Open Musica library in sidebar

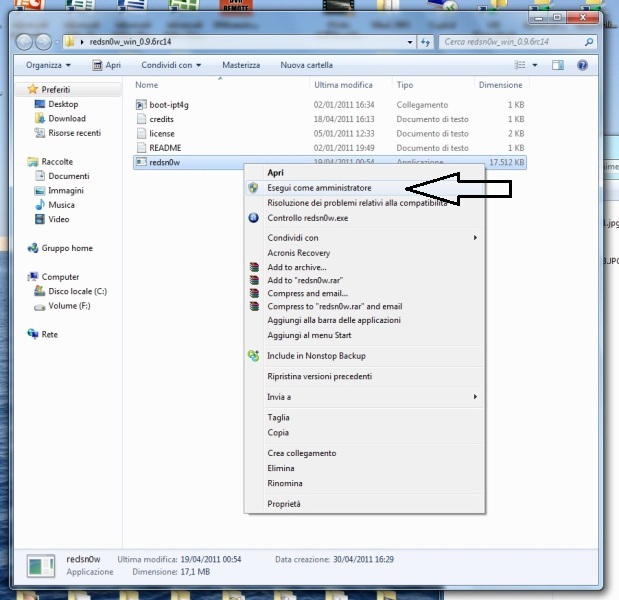(61, 205)
